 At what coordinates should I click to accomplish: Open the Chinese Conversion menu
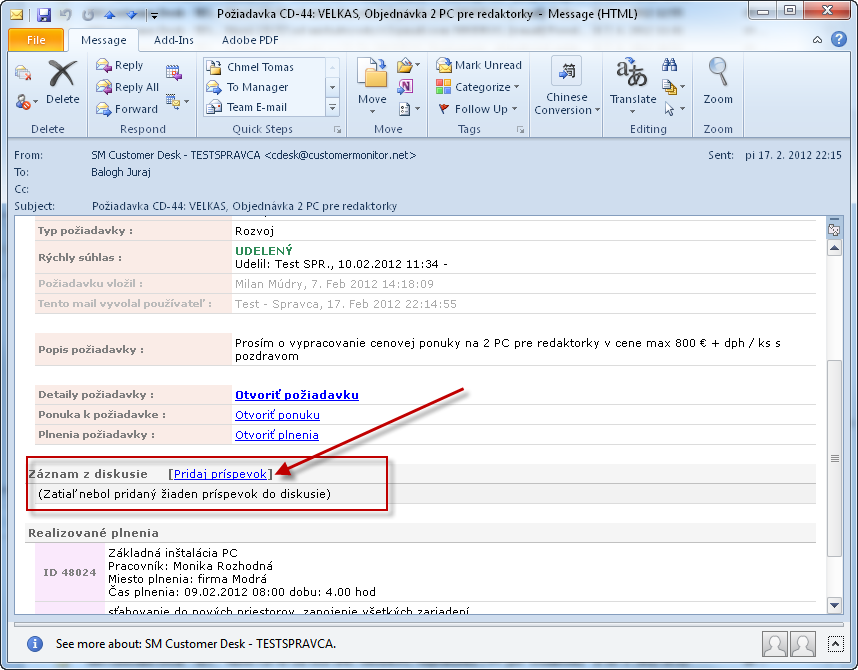567,86
